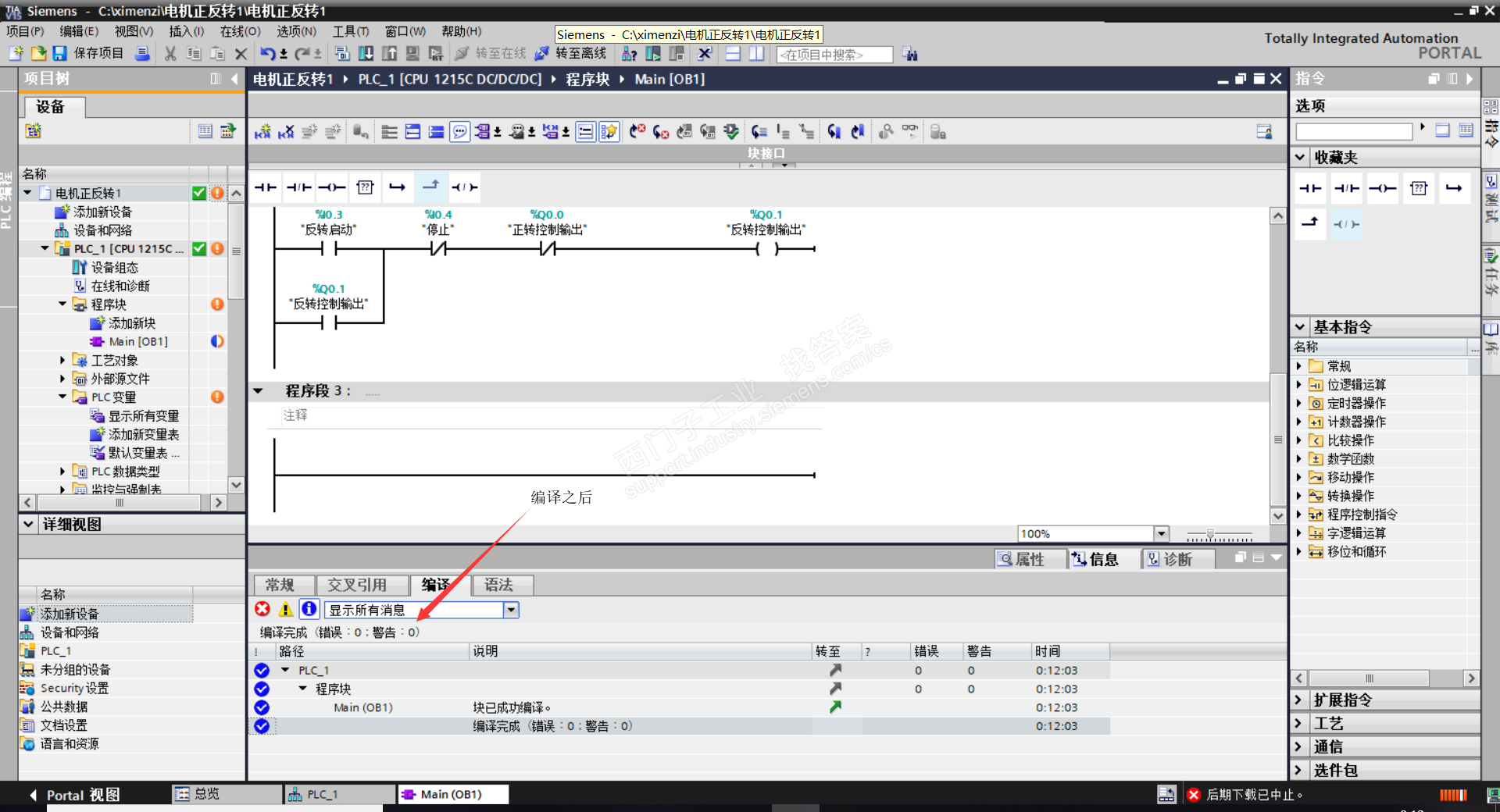
Task: Adjust the editor zoom slider
Action: (x=1210, y=535)
